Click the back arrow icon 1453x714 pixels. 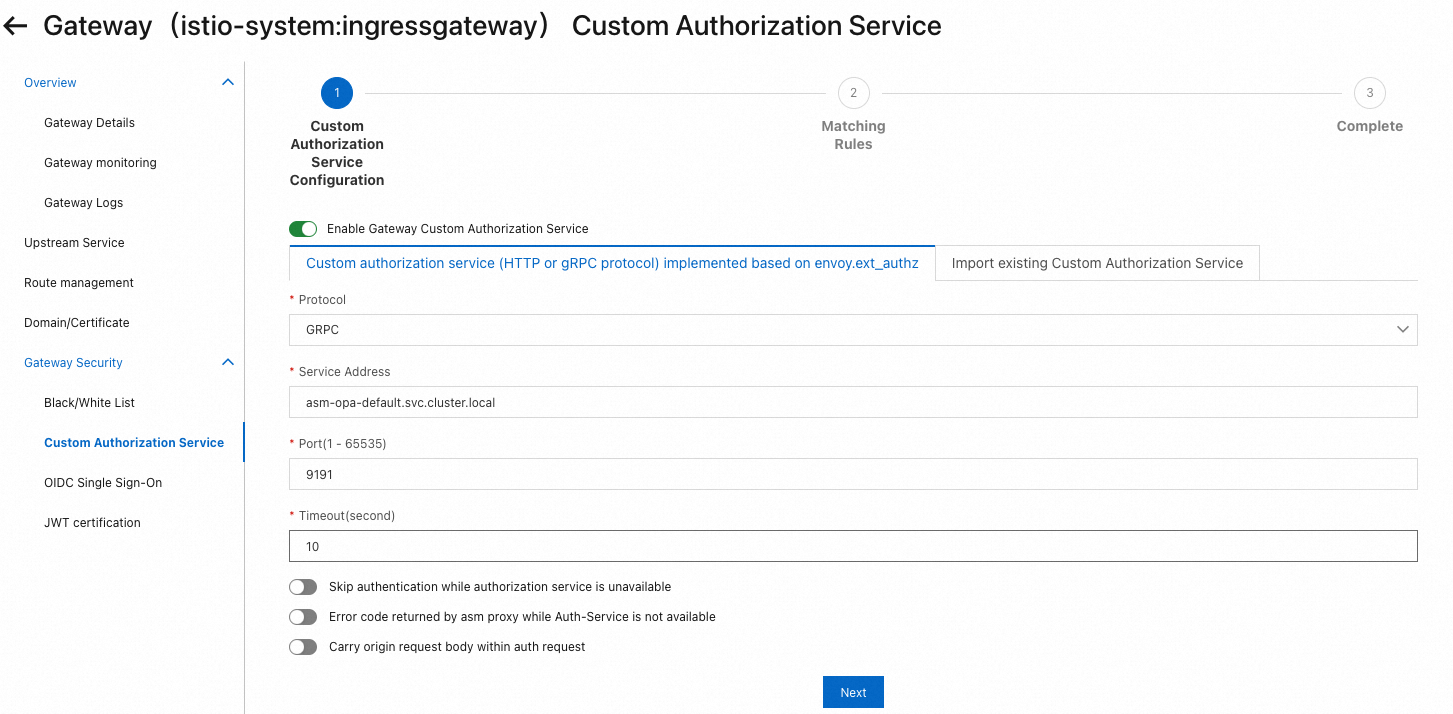pyautogui.click(x=16, y=27)
